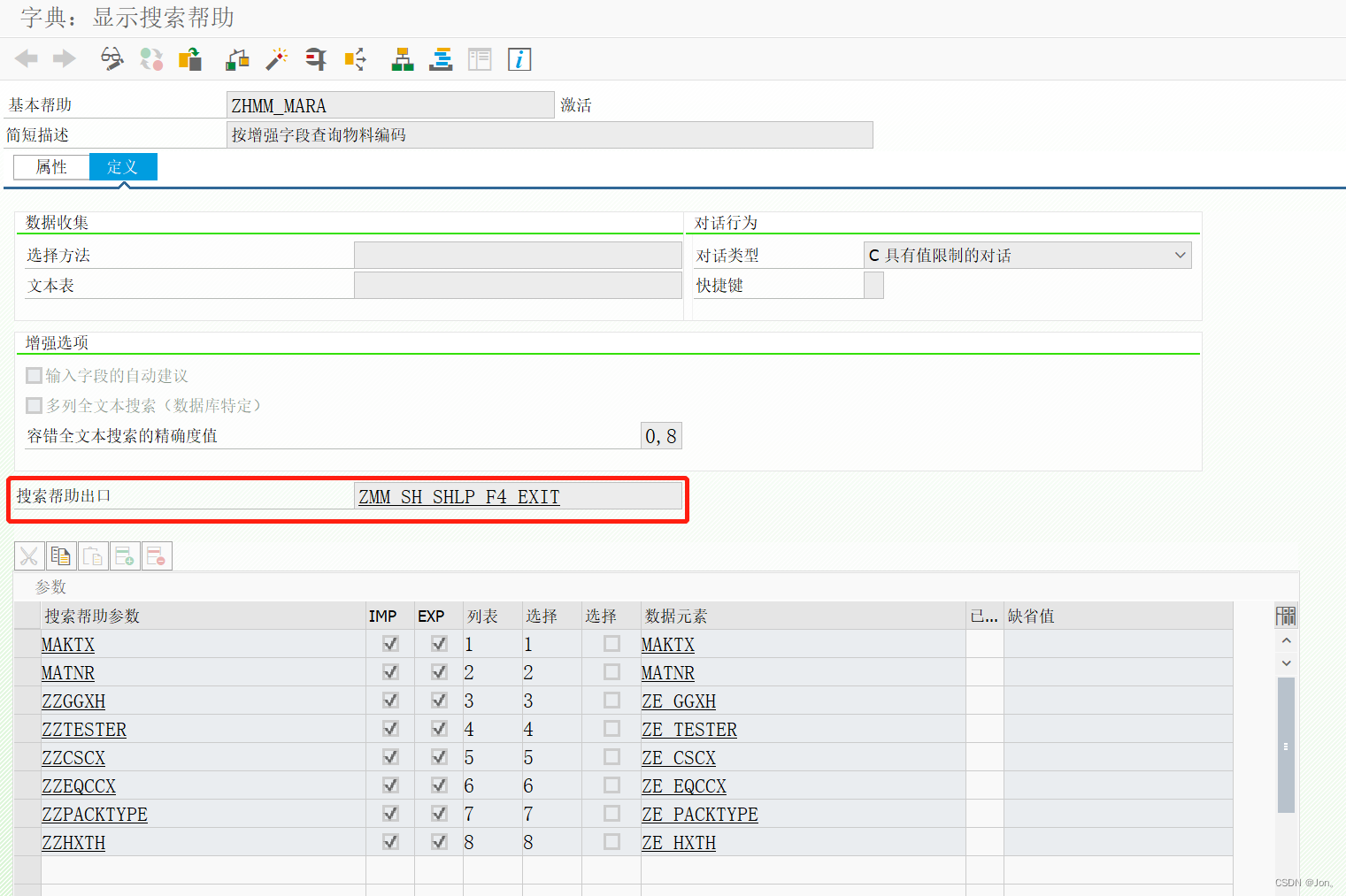Open the ZE_TESTER data element link
This screenshot has width=1346, height=896.
coord(688,729)
